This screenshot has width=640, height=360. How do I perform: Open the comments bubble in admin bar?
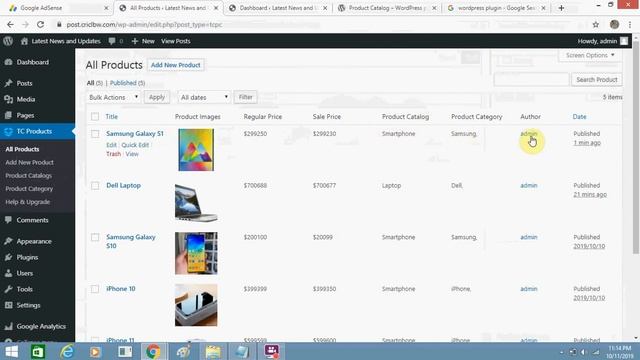point(112,41)
